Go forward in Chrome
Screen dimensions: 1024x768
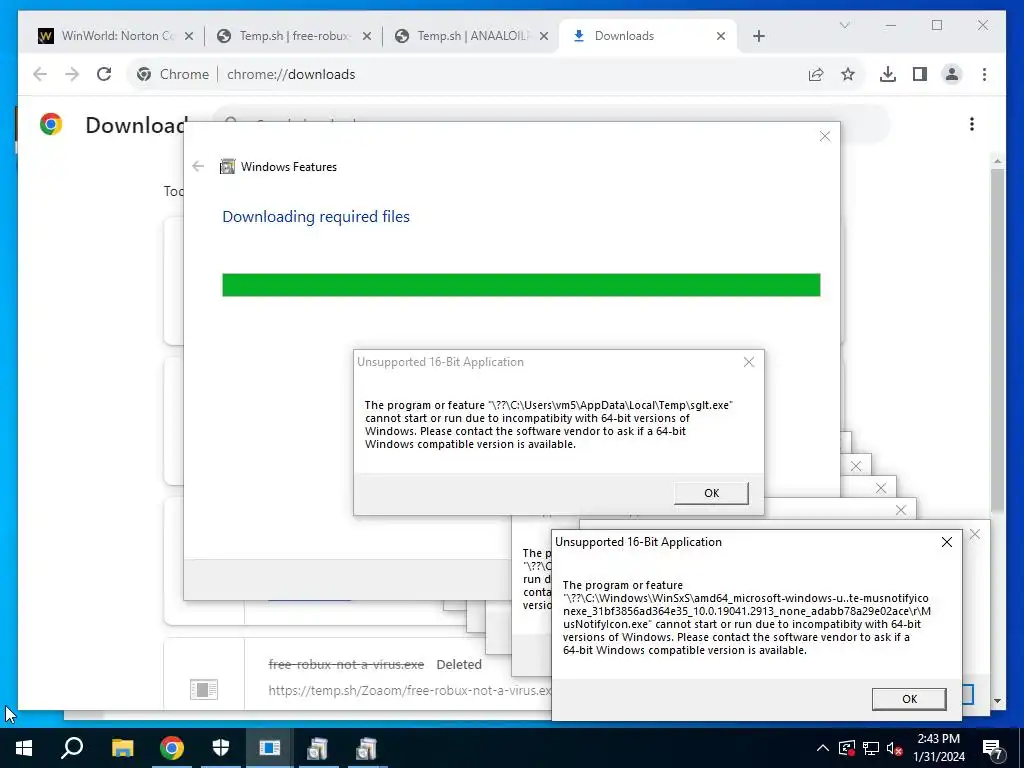72,74
